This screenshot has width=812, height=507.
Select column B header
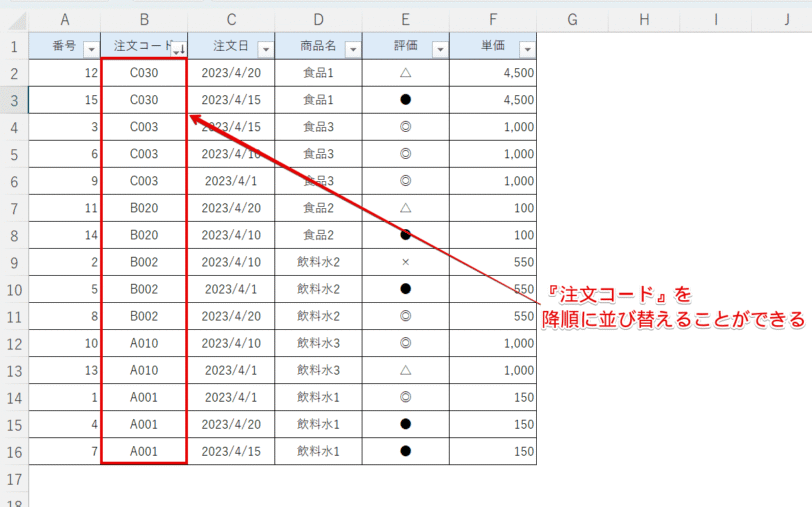coord(144,20)
